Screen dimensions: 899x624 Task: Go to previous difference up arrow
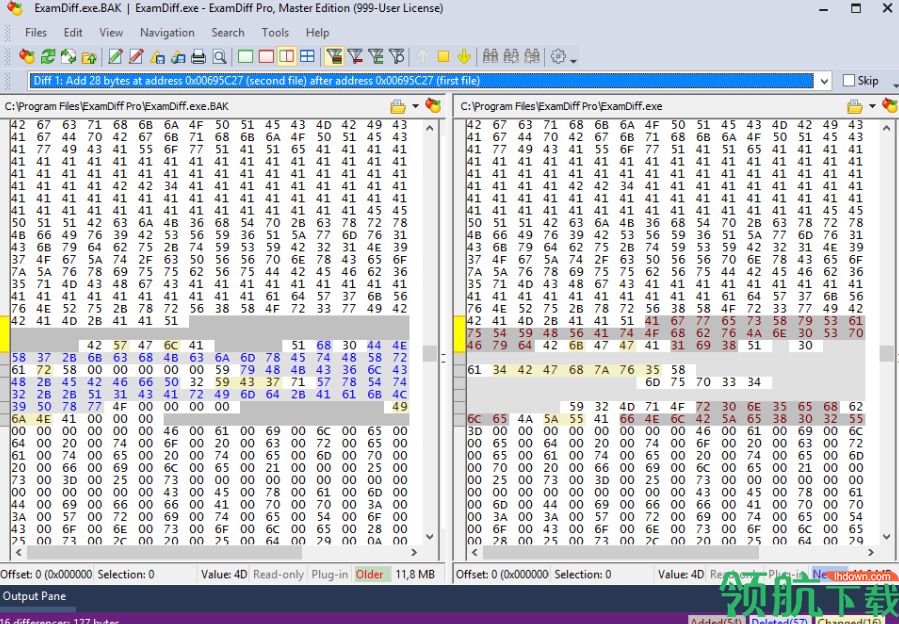(x=423, y=56)
